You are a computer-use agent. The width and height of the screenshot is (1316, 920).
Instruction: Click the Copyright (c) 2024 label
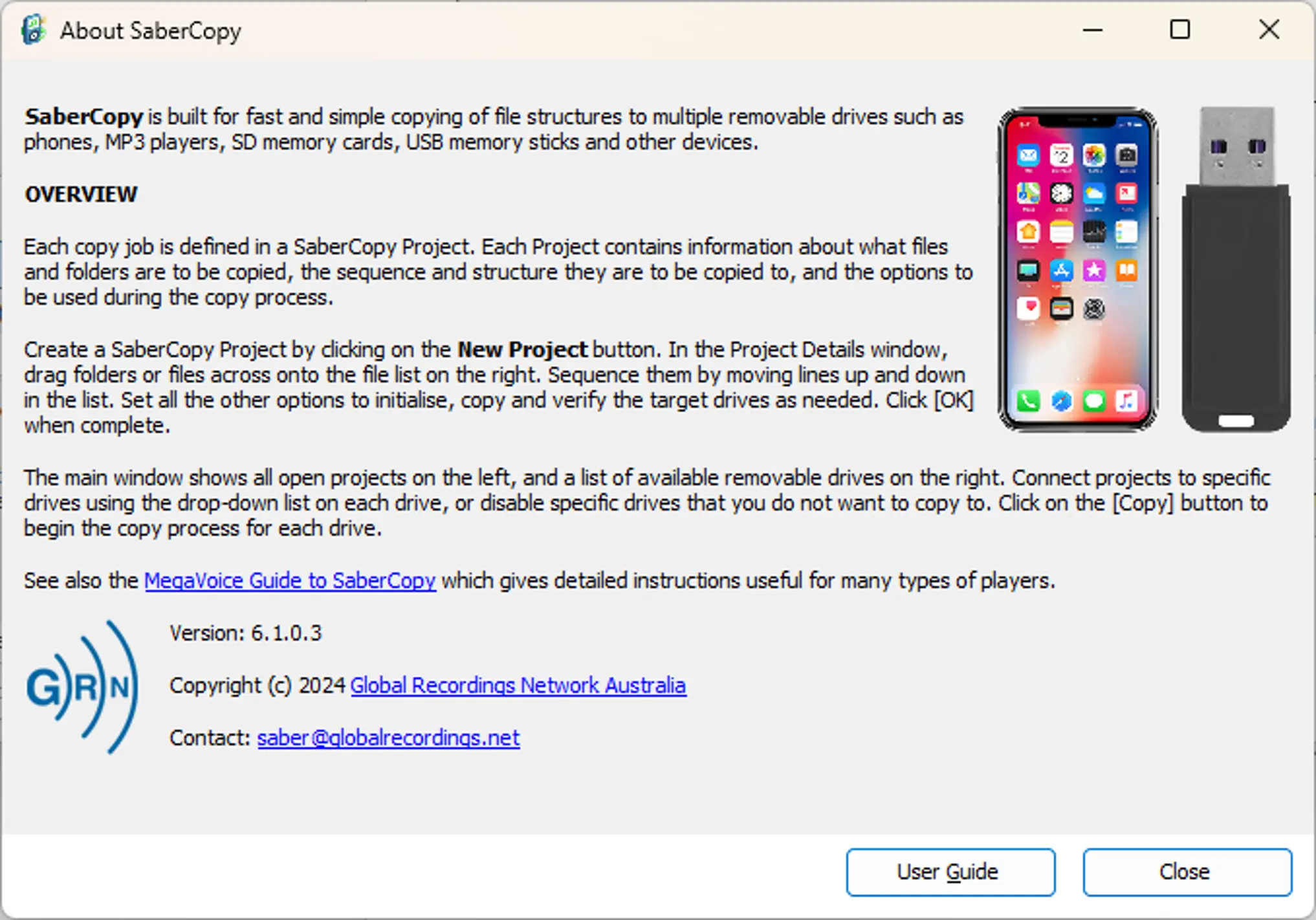pos(257,685)
